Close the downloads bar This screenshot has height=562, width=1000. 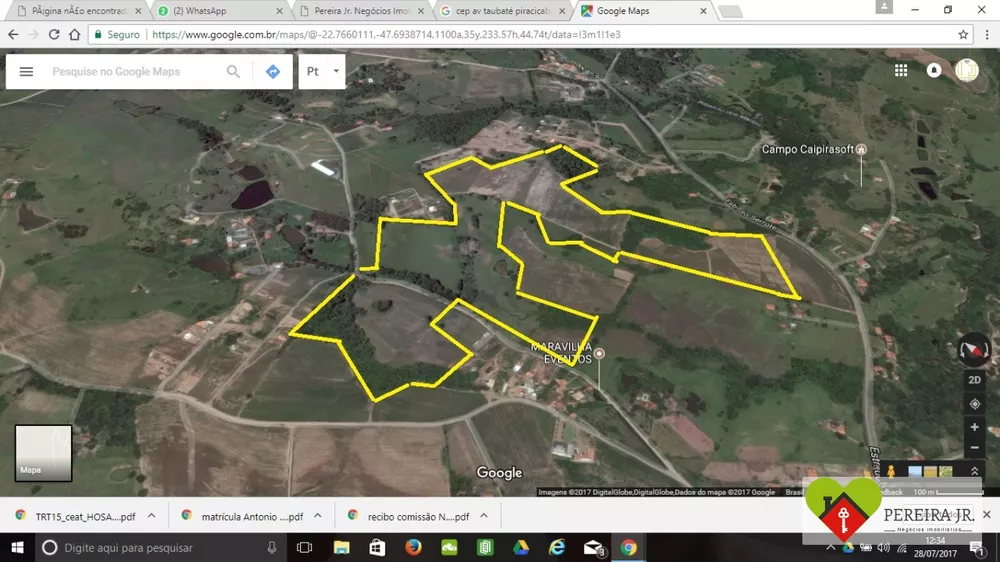tap(987, 514)
